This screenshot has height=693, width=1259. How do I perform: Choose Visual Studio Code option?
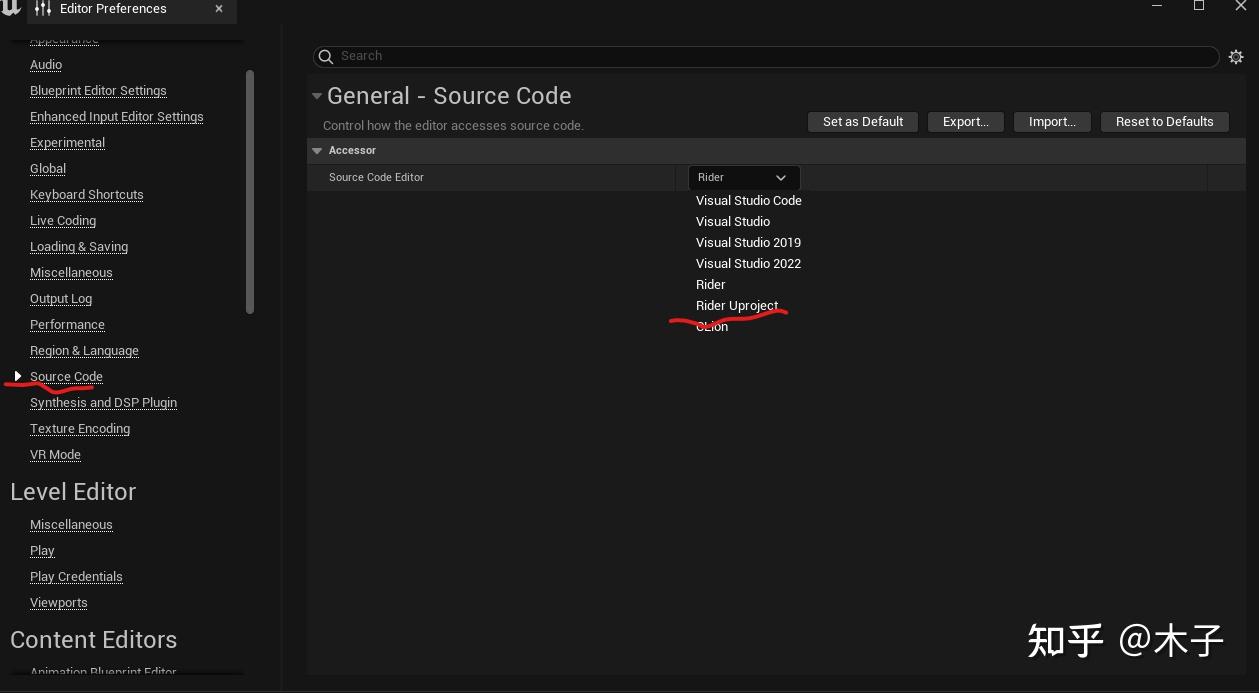[x=749, y=201]
